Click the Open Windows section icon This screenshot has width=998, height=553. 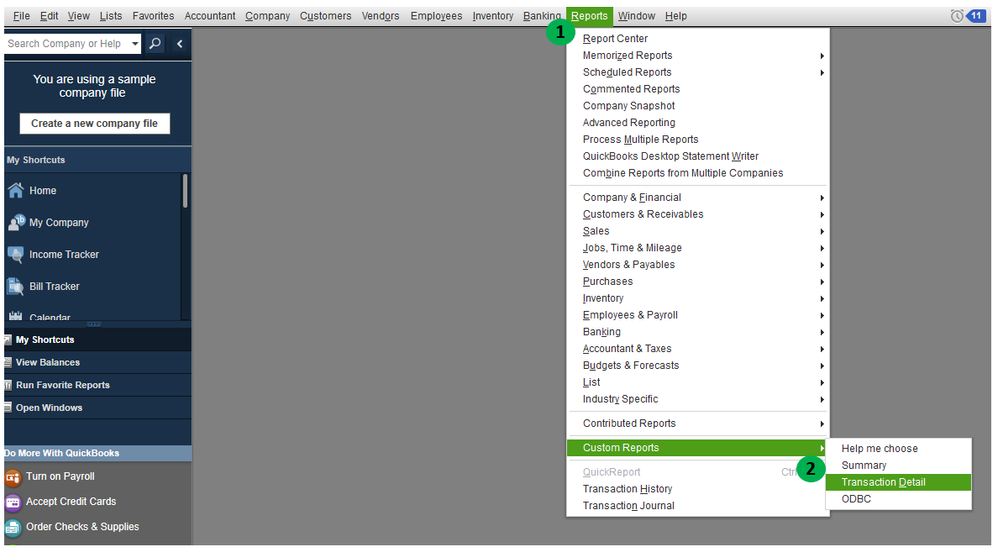click(8, 407)
